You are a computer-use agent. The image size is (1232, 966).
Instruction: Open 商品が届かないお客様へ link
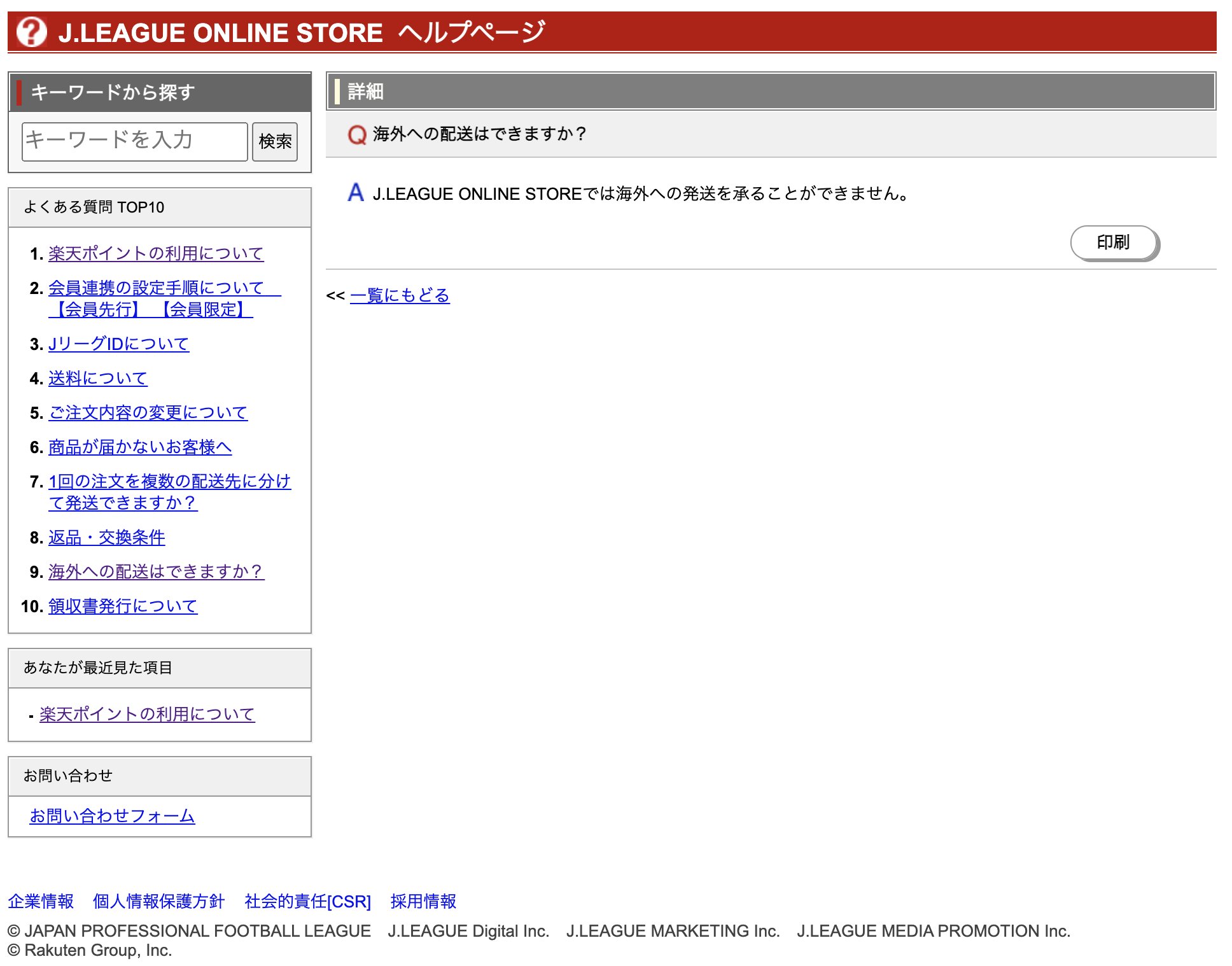click(140, 447)
